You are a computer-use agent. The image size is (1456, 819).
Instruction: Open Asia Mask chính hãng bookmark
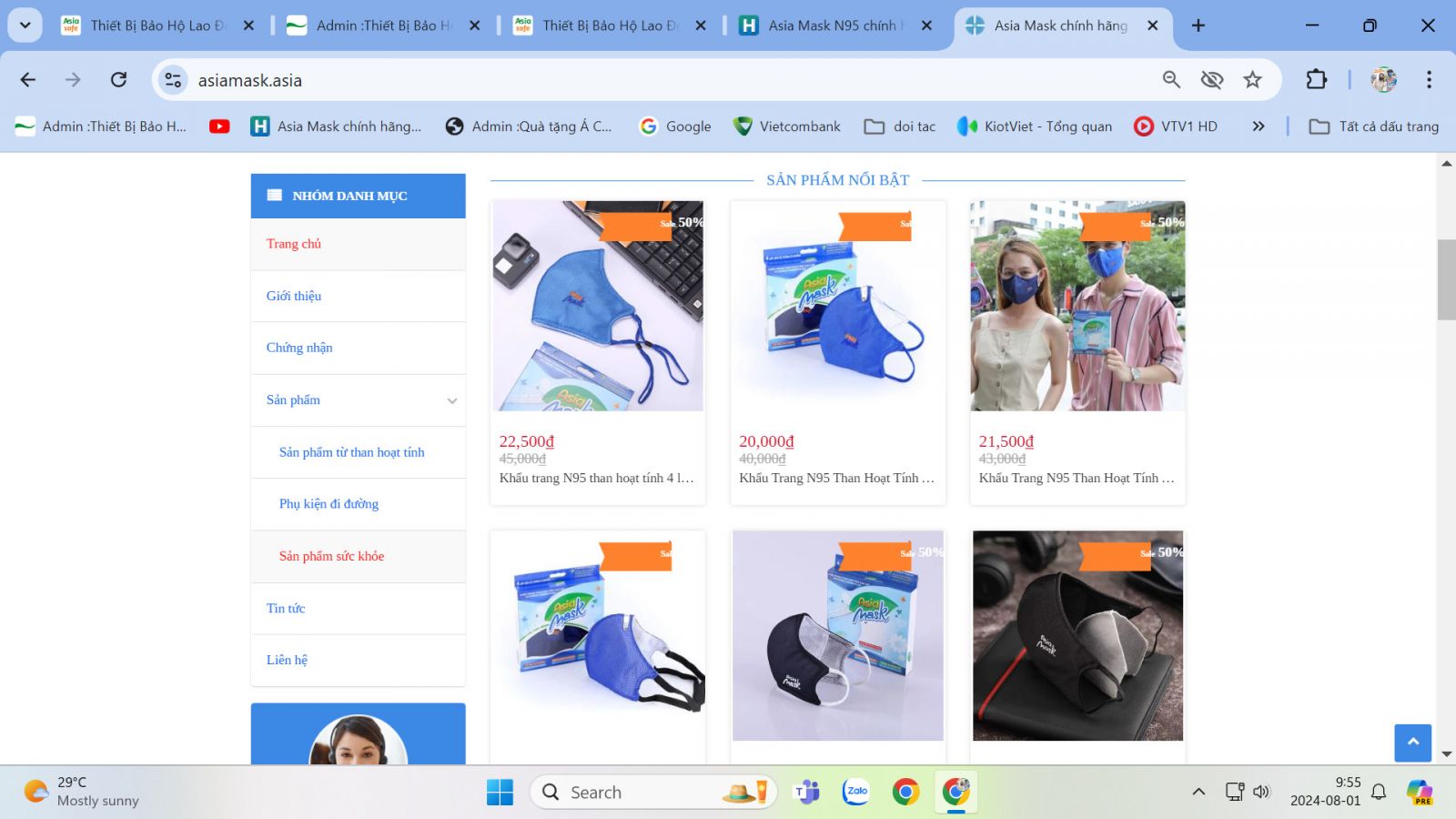tap(337, 126)
